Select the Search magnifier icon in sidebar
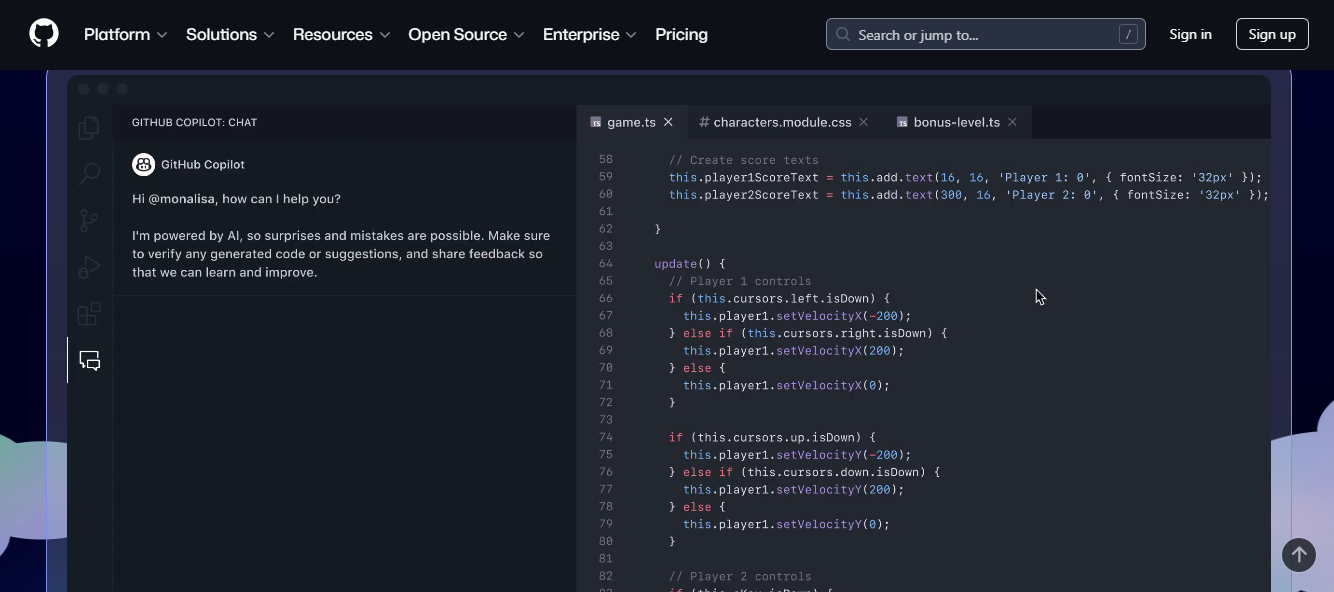The width and height of the screenshot is (1334, 592). coord(89,174)
